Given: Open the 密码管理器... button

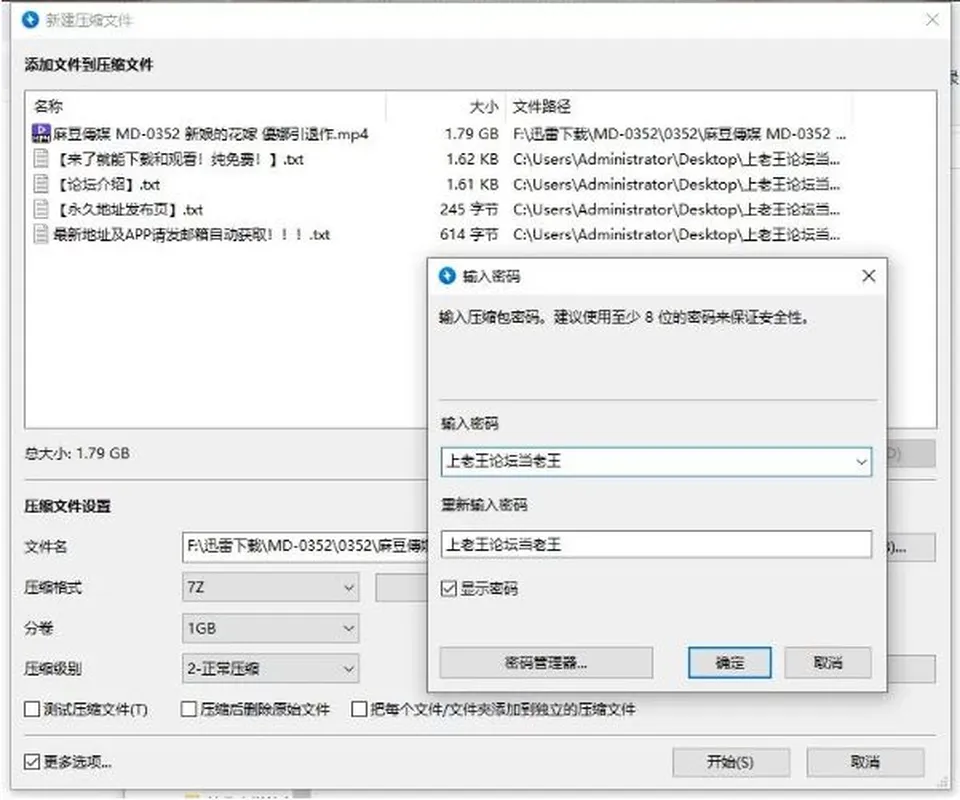Looking at the screenshot, I should [x=546, y=662].
